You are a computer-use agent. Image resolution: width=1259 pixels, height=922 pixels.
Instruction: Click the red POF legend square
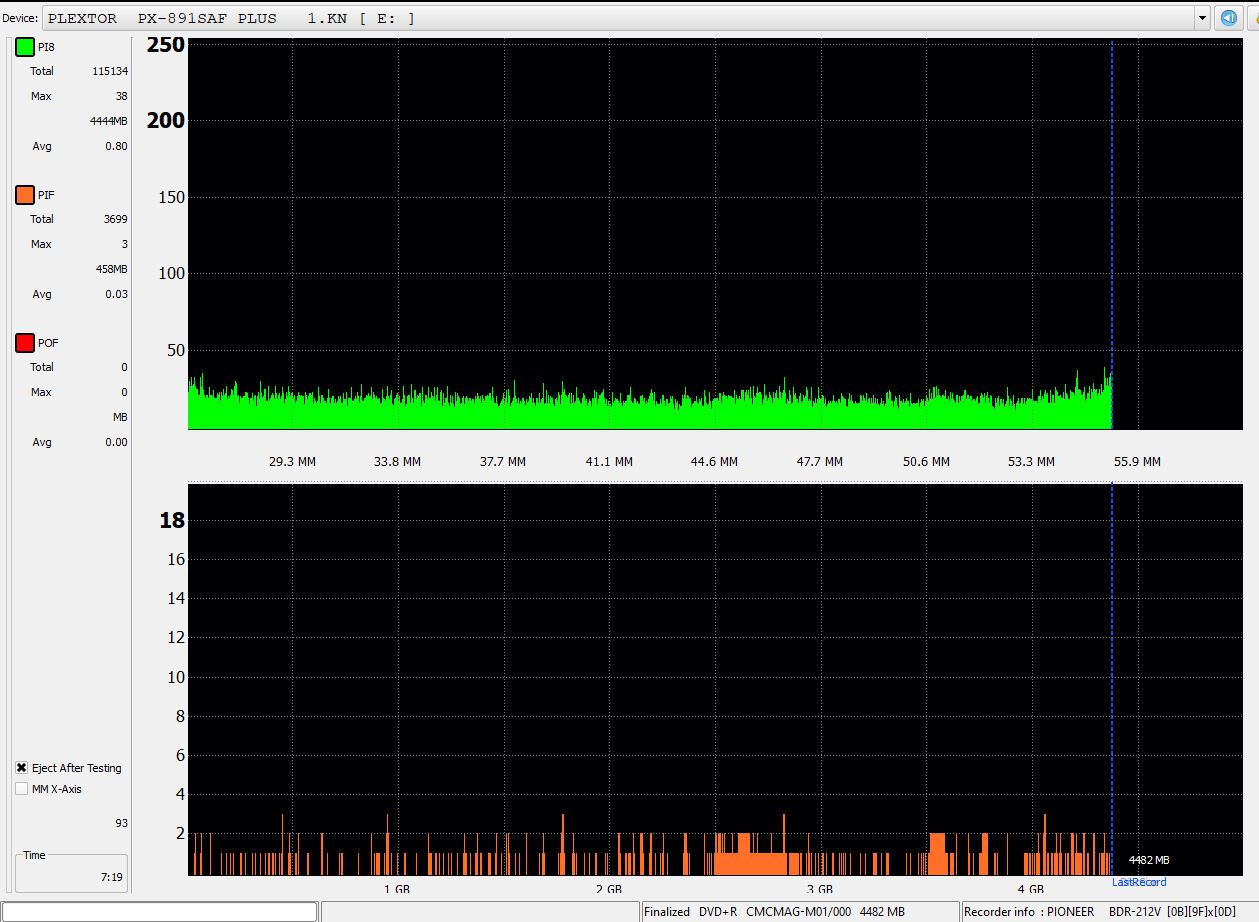click(25, 343)
